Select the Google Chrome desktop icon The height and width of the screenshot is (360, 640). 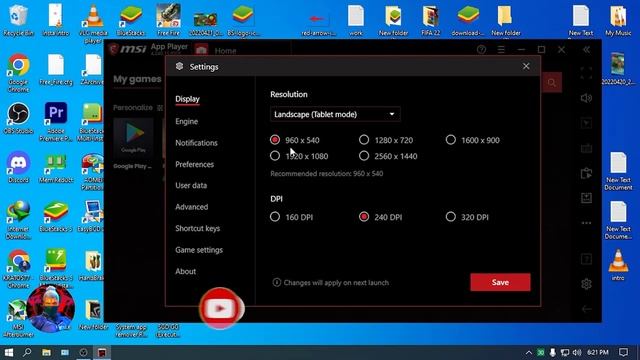(x=18, y=73)
